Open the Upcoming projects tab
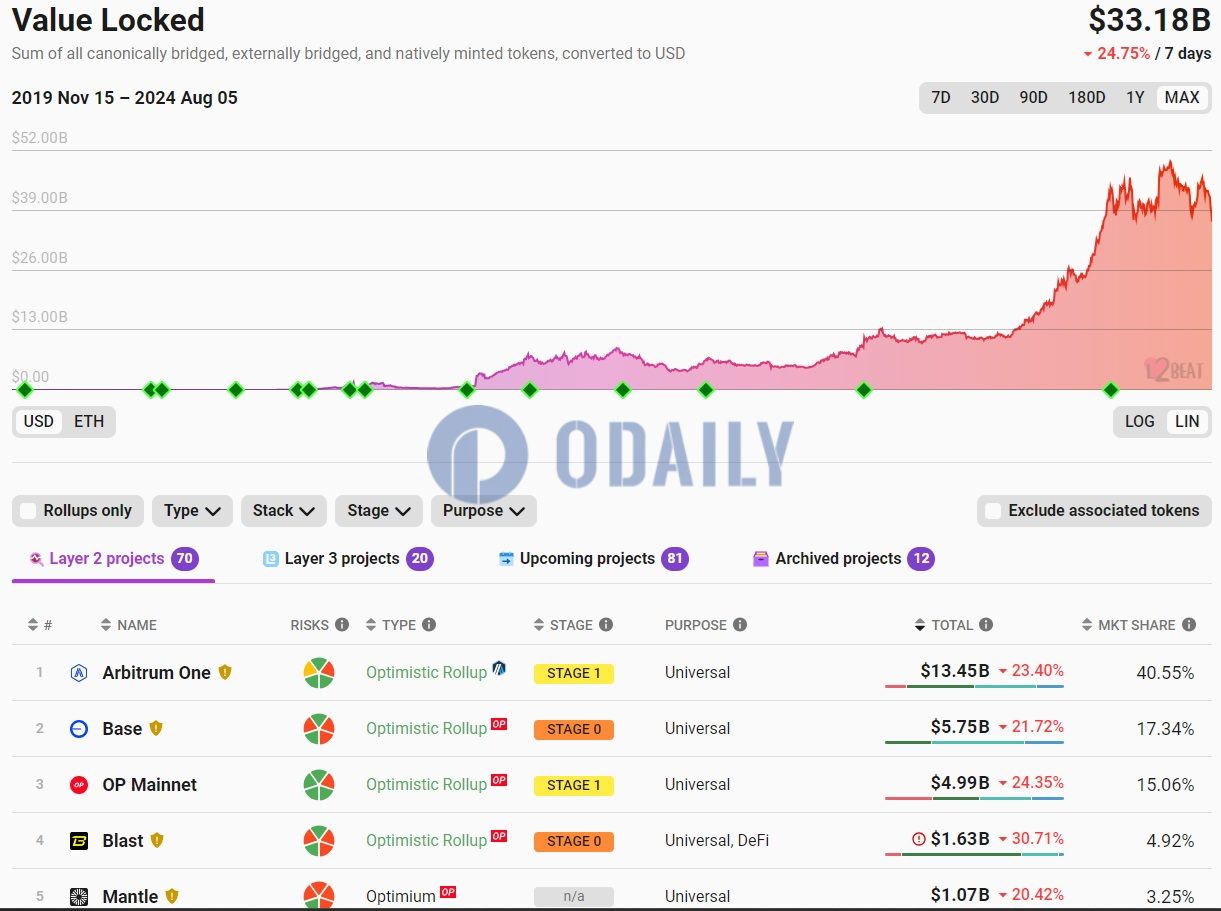Screen dimensions: 1221x911 [593, 559]
